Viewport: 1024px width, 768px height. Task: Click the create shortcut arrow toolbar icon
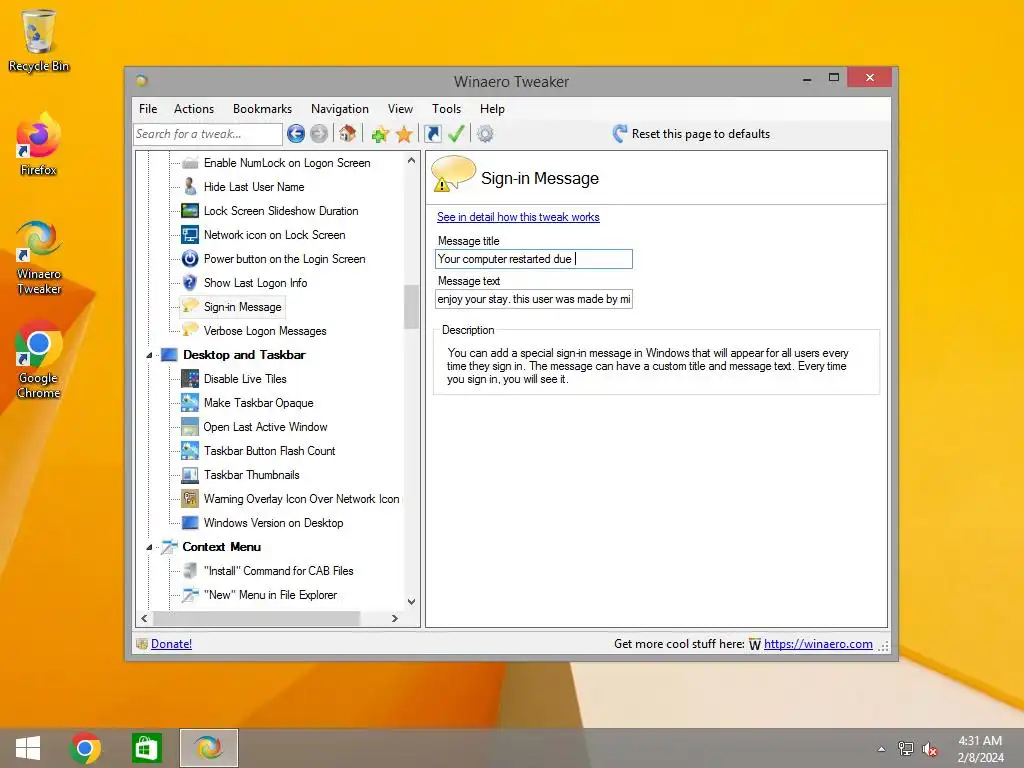(432, 134)
